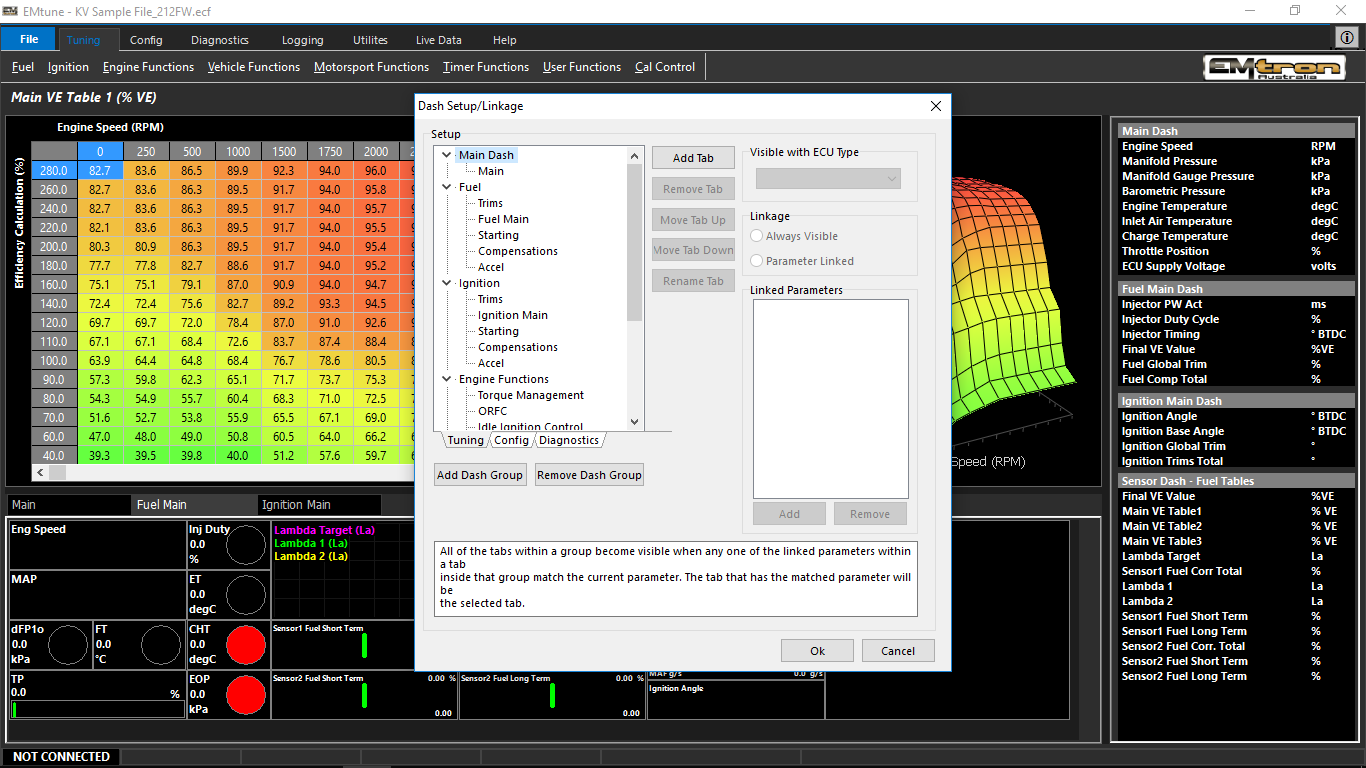1366x768 pixels.
Task: Click the Remove Tab button
Action: coord(693,189)
